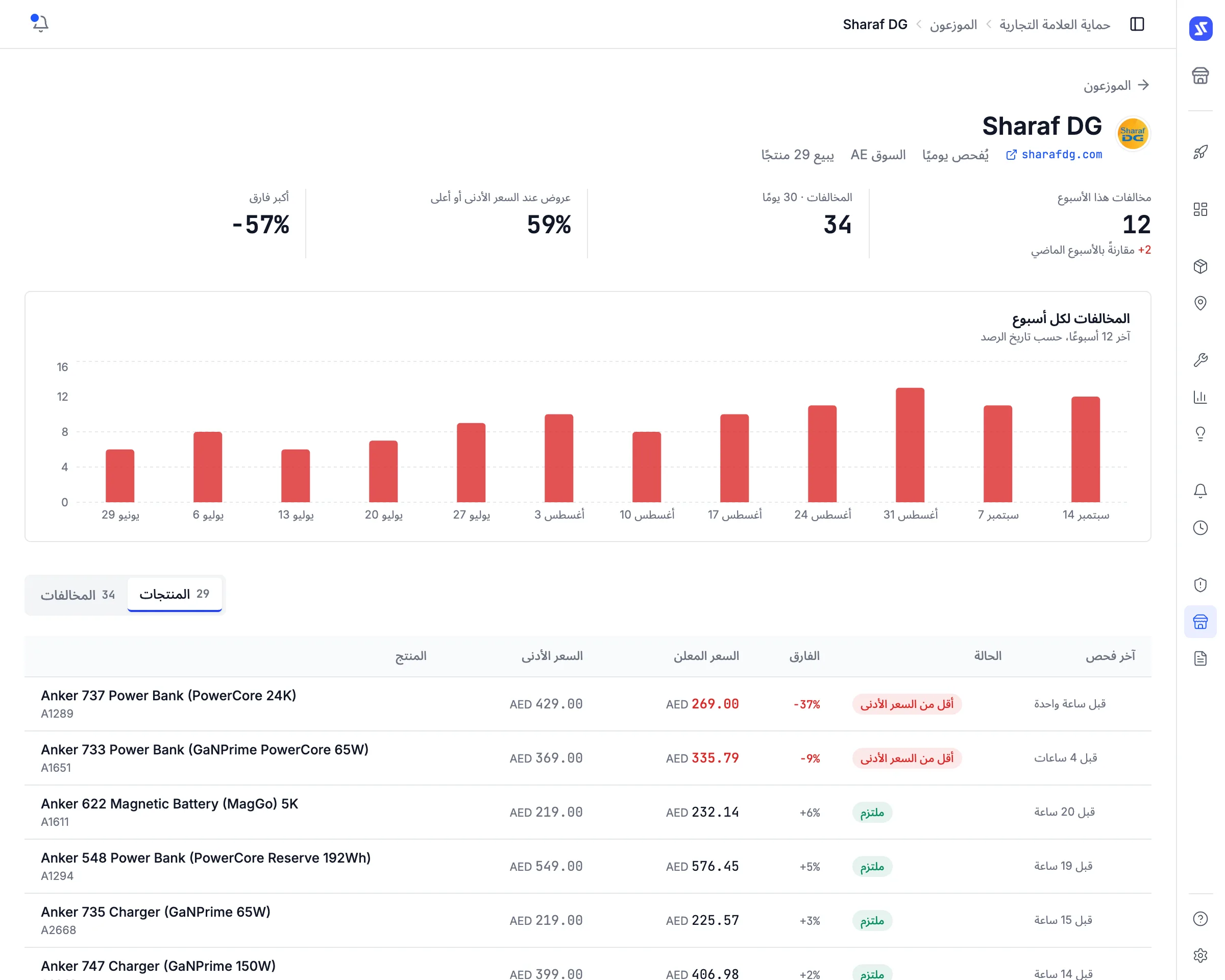
Task: Open the bar chart analytics icon
Action: pos(1200,397)
